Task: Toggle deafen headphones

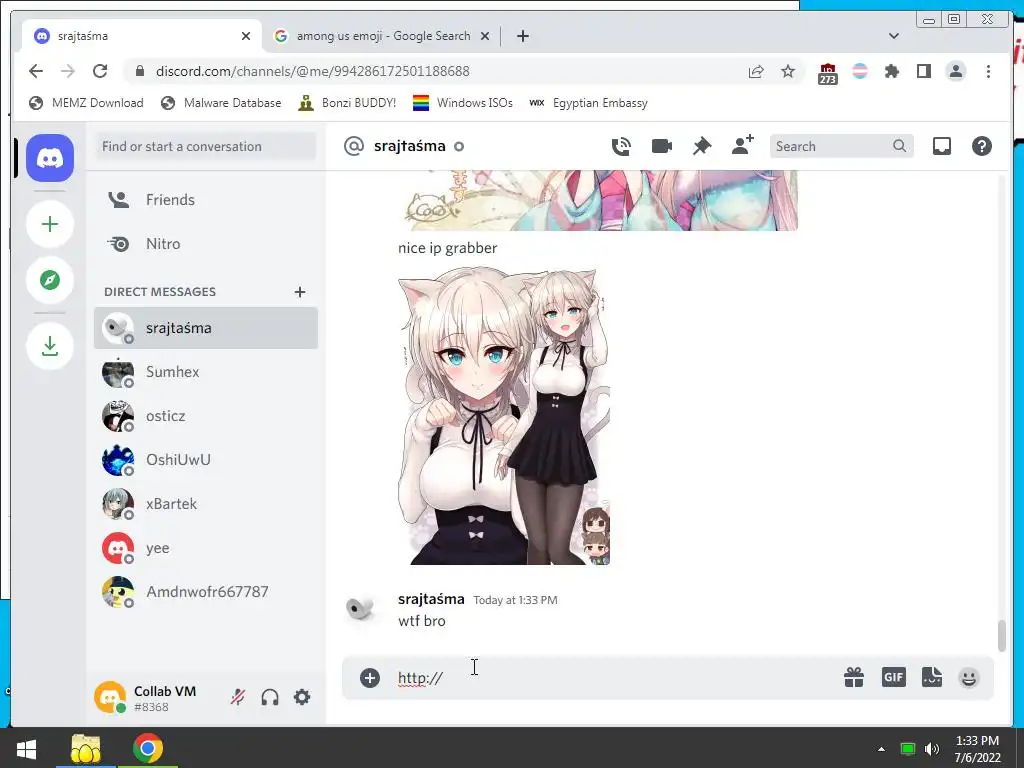Action: [x=270, y=697]
